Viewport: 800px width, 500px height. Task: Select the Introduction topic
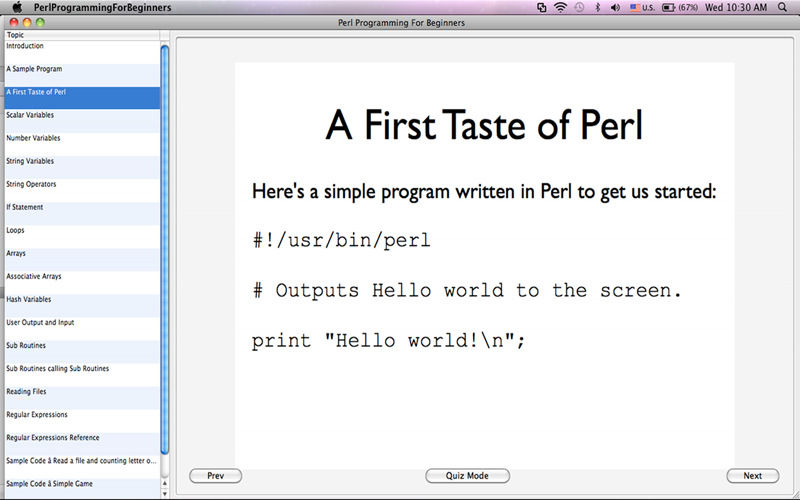coord(82,52)
